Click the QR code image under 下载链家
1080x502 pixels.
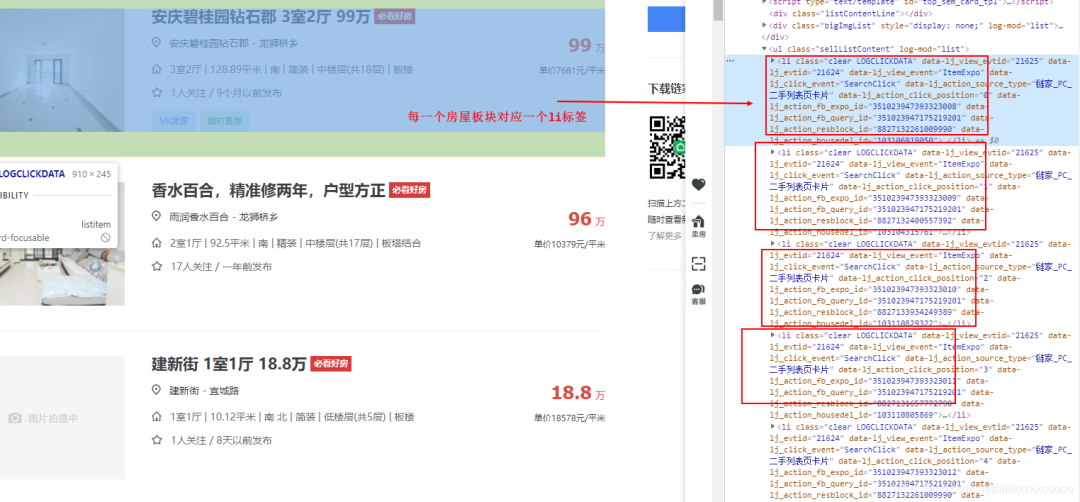[669, 148]
